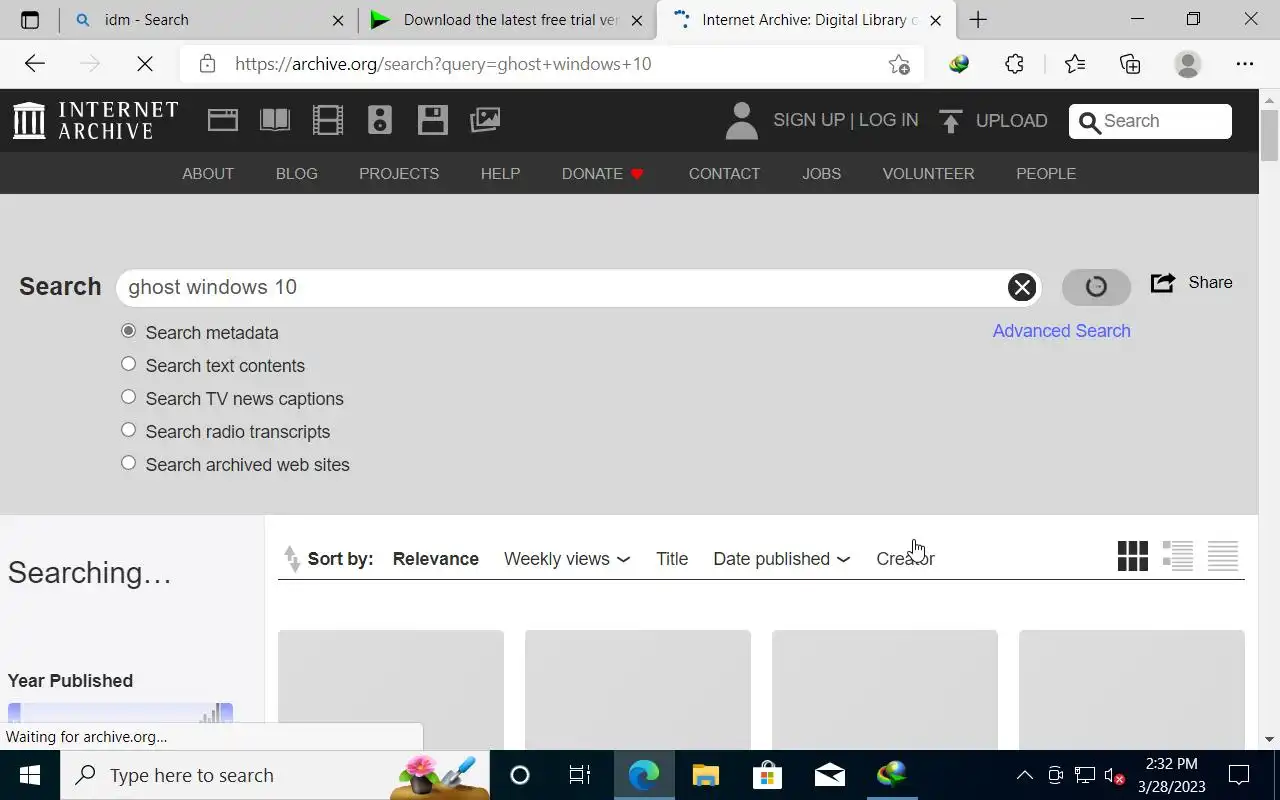Open the Internet Archive logo home link

tap(95, 120)
